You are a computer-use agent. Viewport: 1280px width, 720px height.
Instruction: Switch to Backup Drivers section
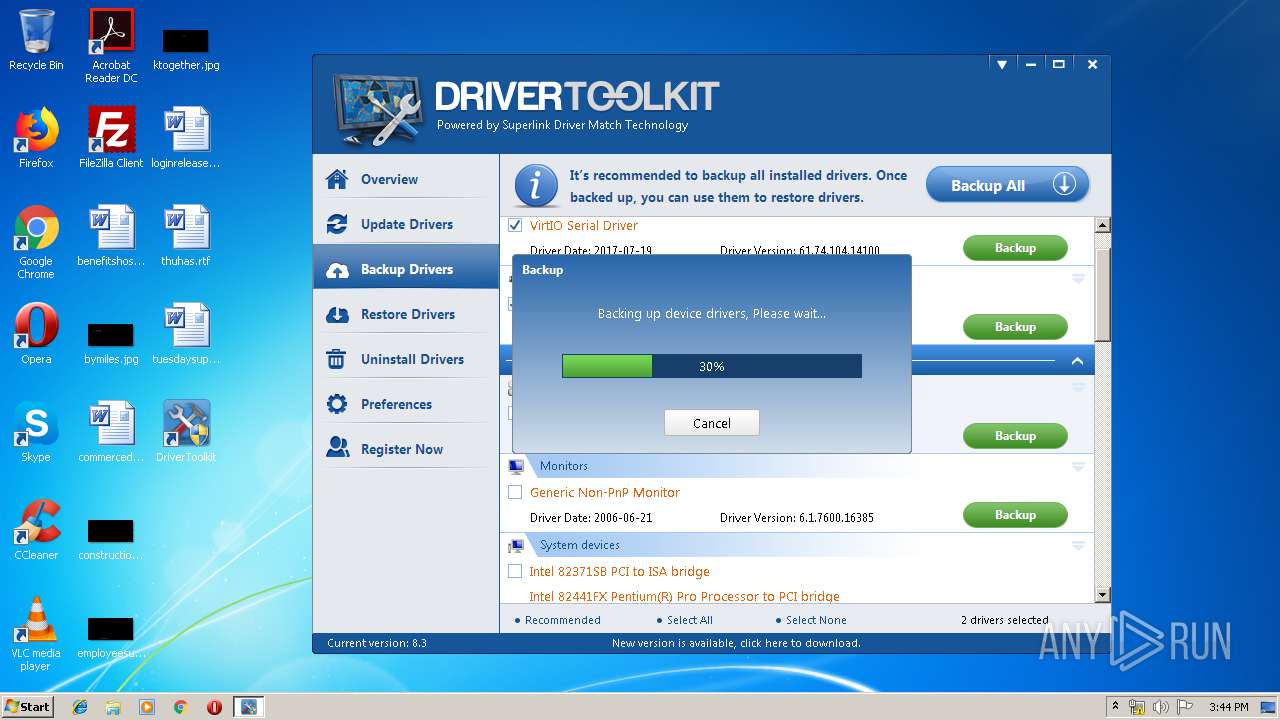pos(406,269)
